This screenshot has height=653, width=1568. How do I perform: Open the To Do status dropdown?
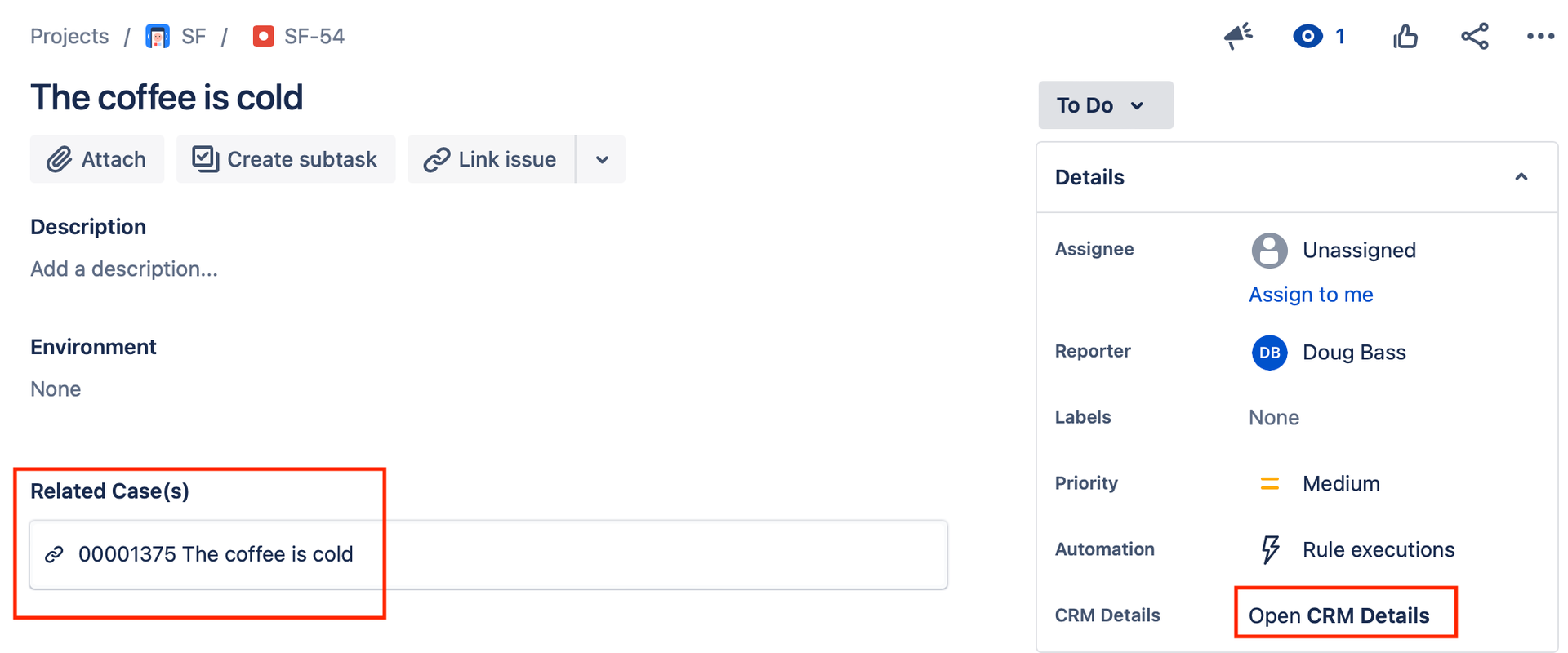(x=1106, y=104)
